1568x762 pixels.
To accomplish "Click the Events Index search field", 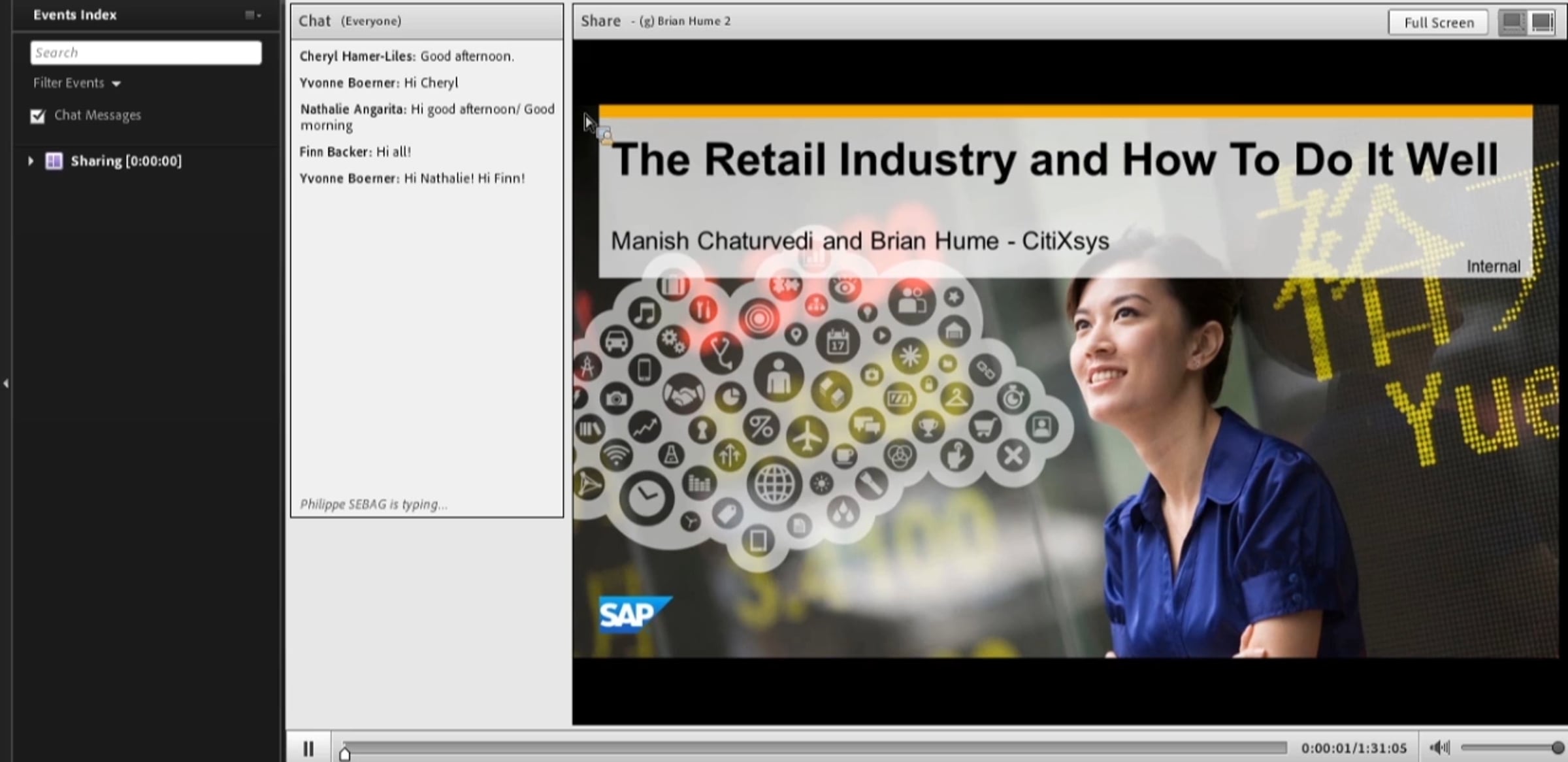I will [146, 53].
